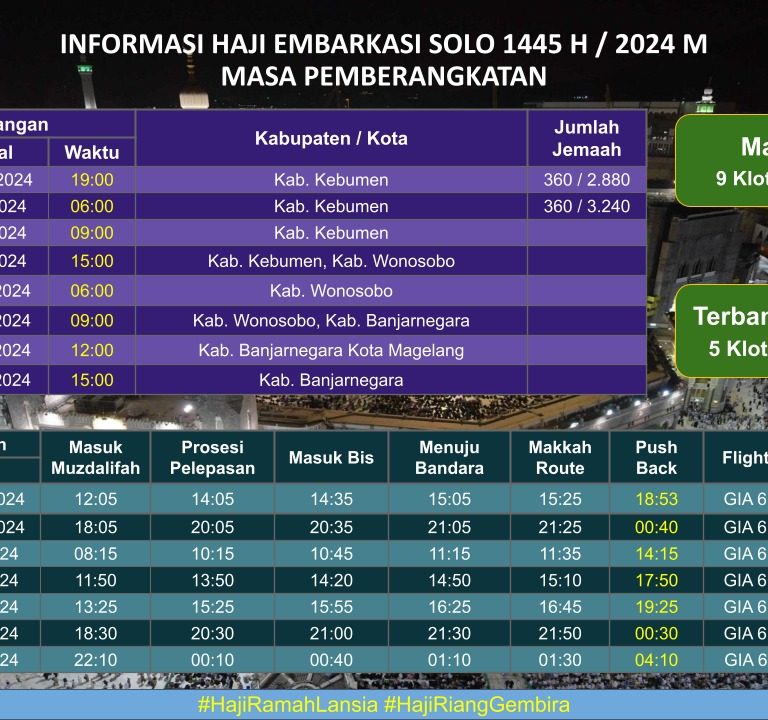
Task: Select the '10:45' Masuk Bis cell
Action: [331, 553]
